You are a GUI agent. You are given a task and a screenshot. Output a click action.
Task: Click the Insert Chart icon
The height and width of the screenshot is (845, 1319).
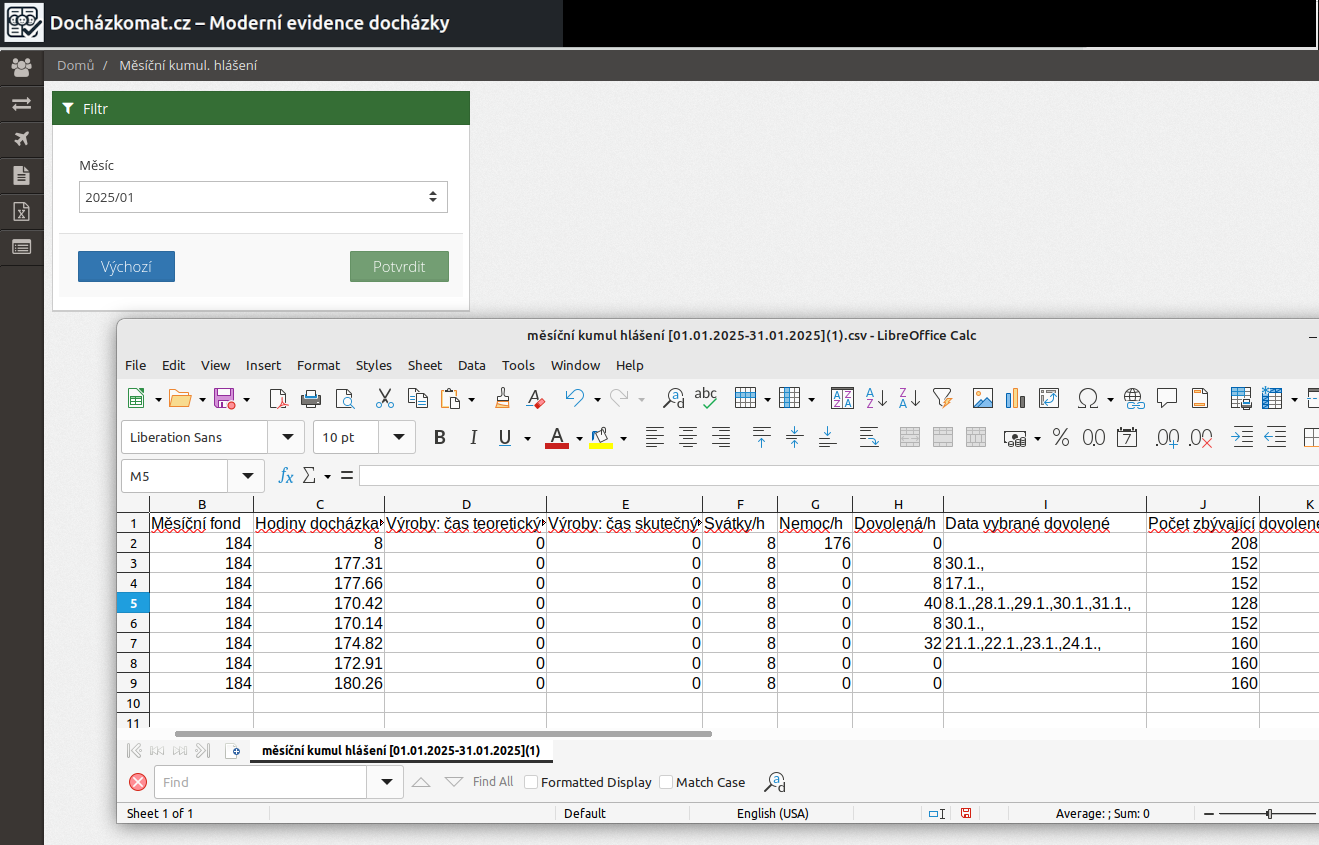(x=1016, y=399)
